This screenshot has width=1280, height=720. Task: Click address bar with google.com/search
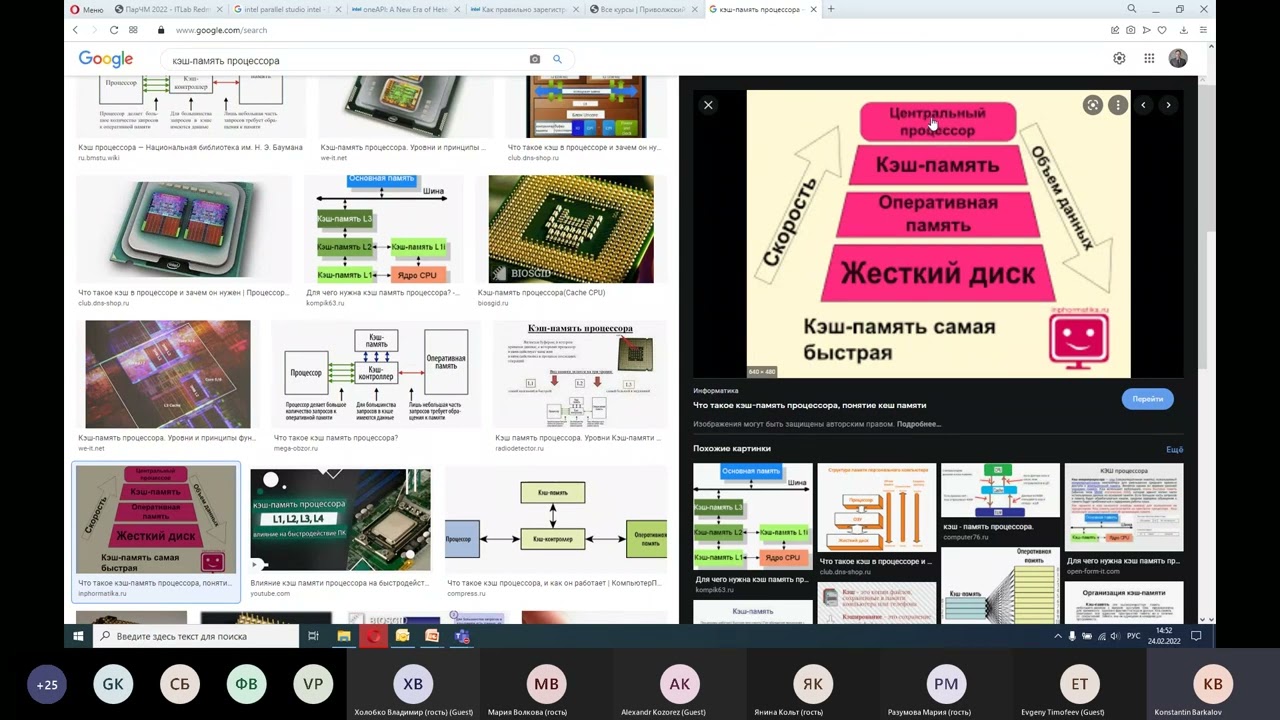click(x=222, y=30)
